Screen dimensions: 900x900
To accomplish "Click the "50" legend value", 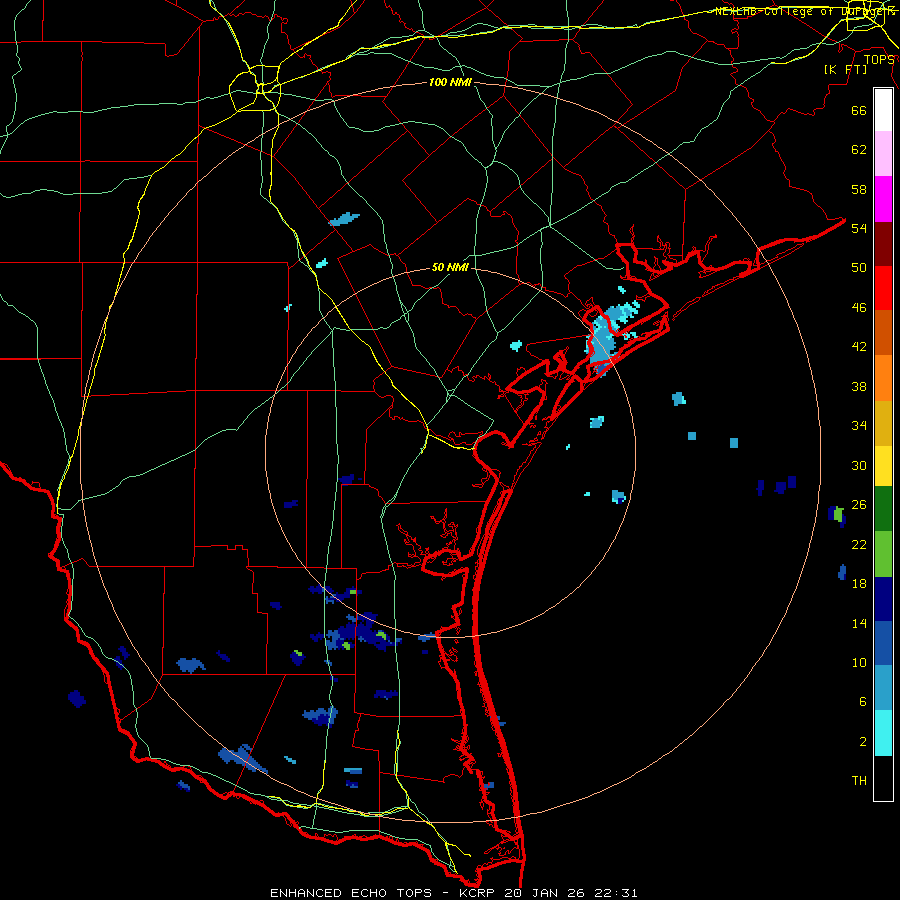I will [x=859, y=267].
